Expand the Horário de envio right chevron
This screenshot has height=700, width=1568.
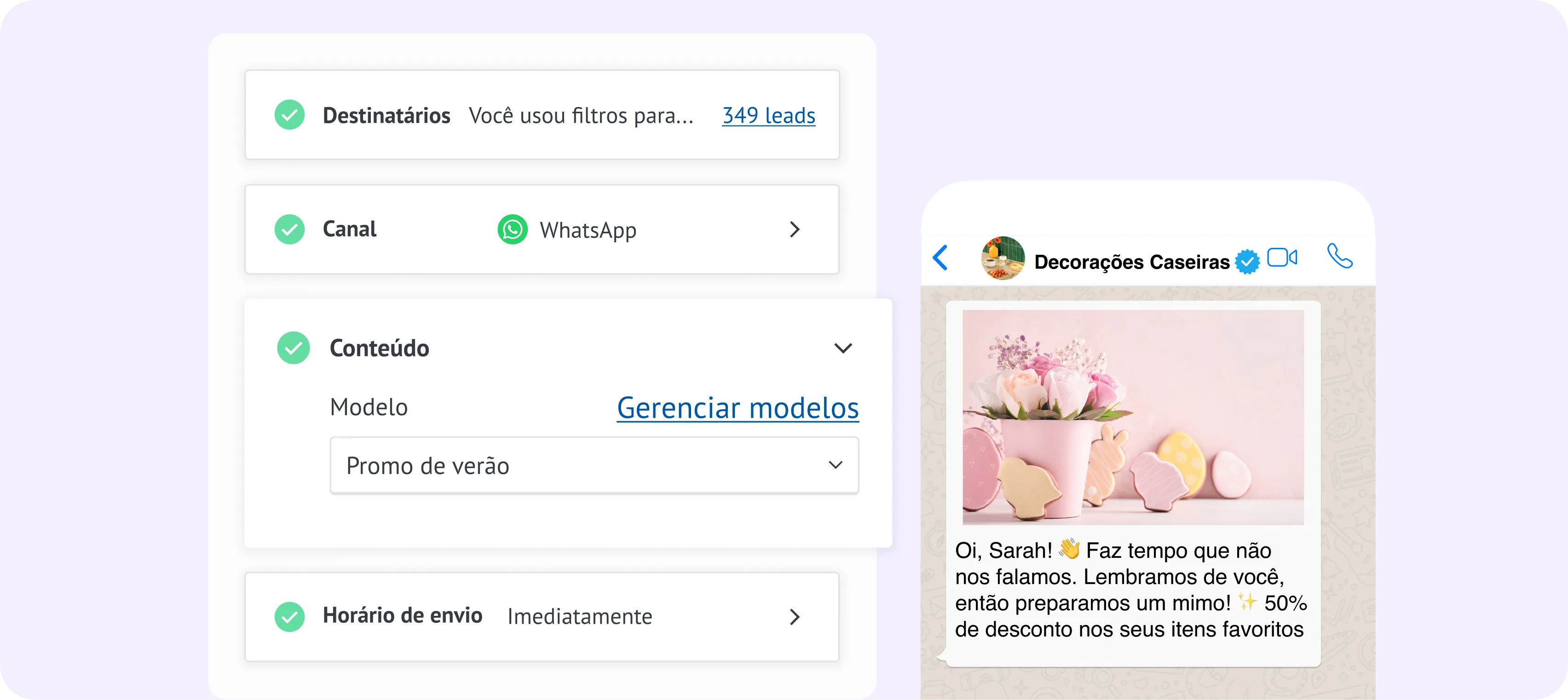(794, 617)
